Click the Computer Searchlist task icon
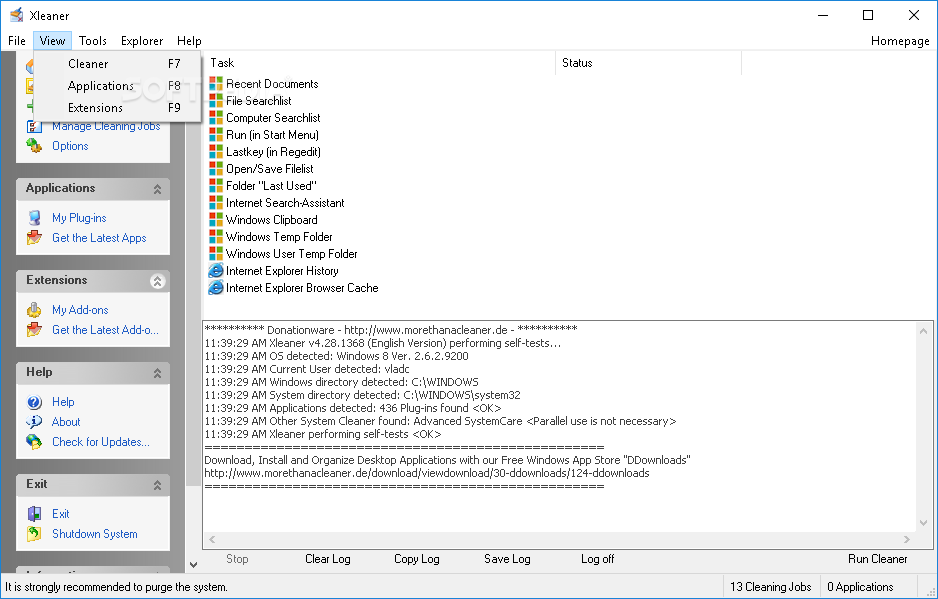The image size is (938, 599). [215, 118]
